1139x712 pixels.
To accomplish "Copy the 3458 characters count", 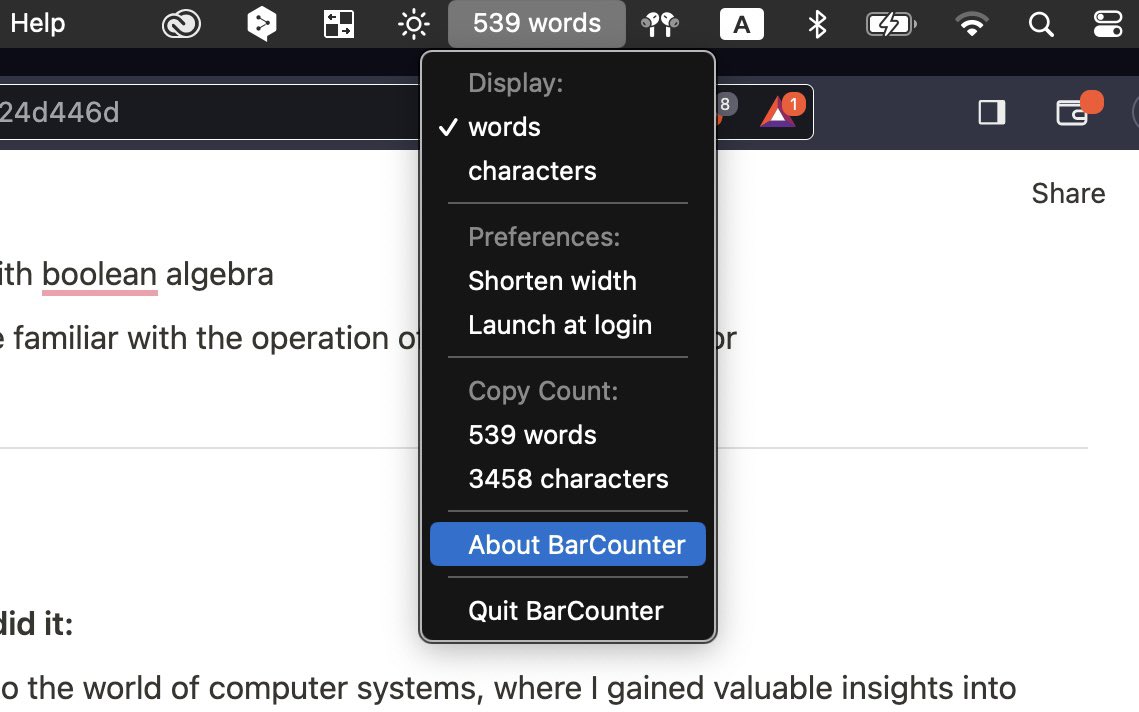I will [x=568, y=480].
